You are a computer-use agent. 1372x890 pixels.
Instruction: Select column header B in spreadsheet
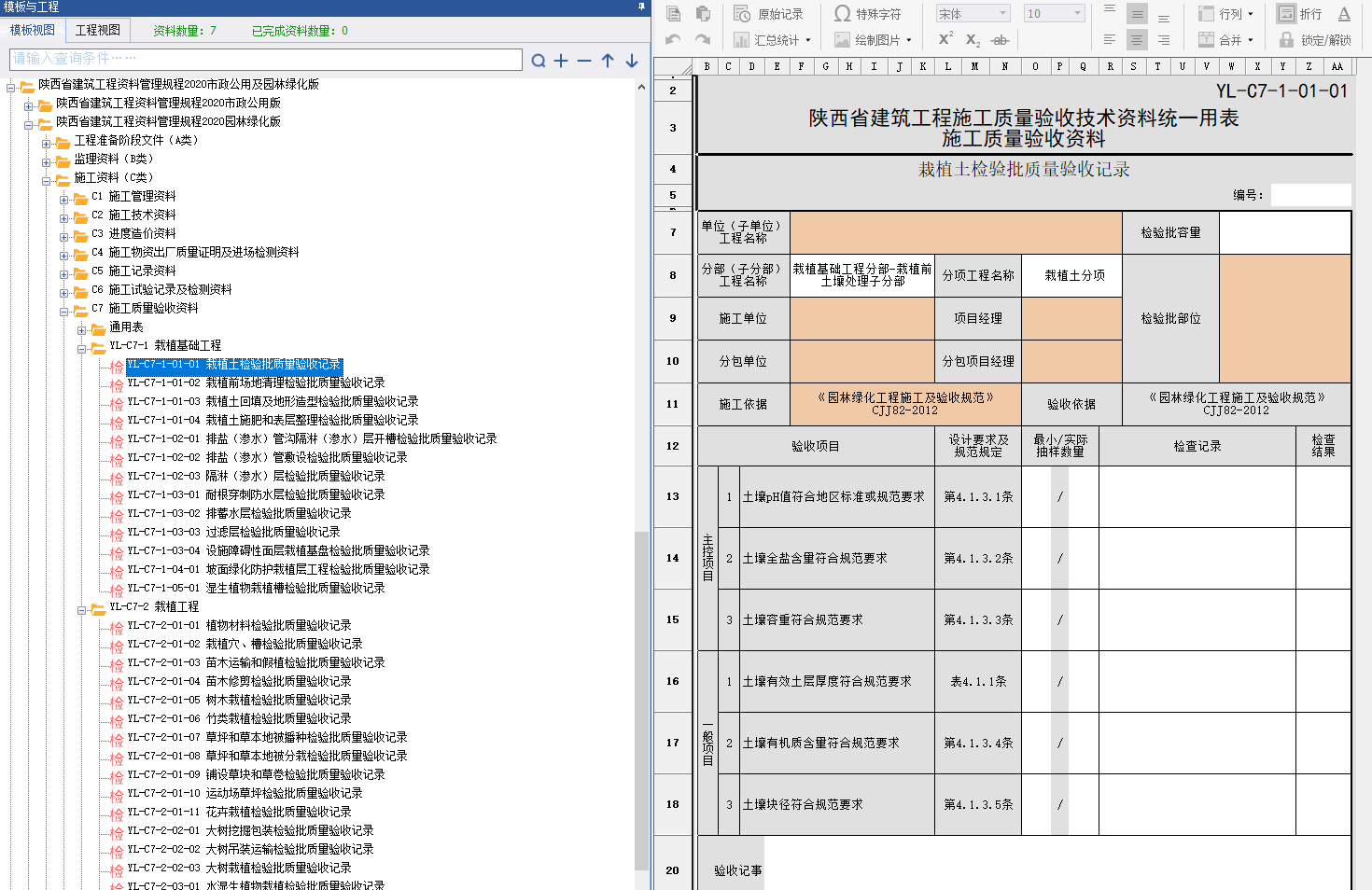coord(707,66)
